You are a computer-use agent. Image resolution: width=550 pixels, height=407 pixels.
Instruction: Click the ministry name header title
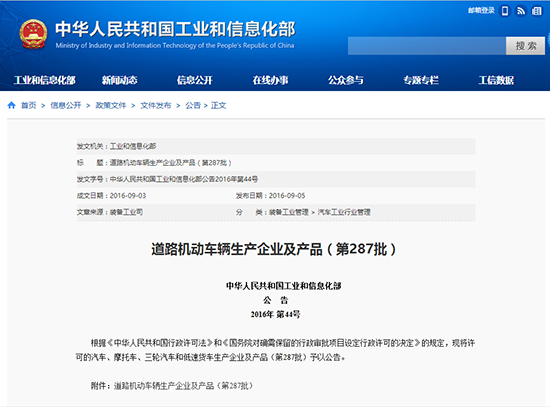175,29
